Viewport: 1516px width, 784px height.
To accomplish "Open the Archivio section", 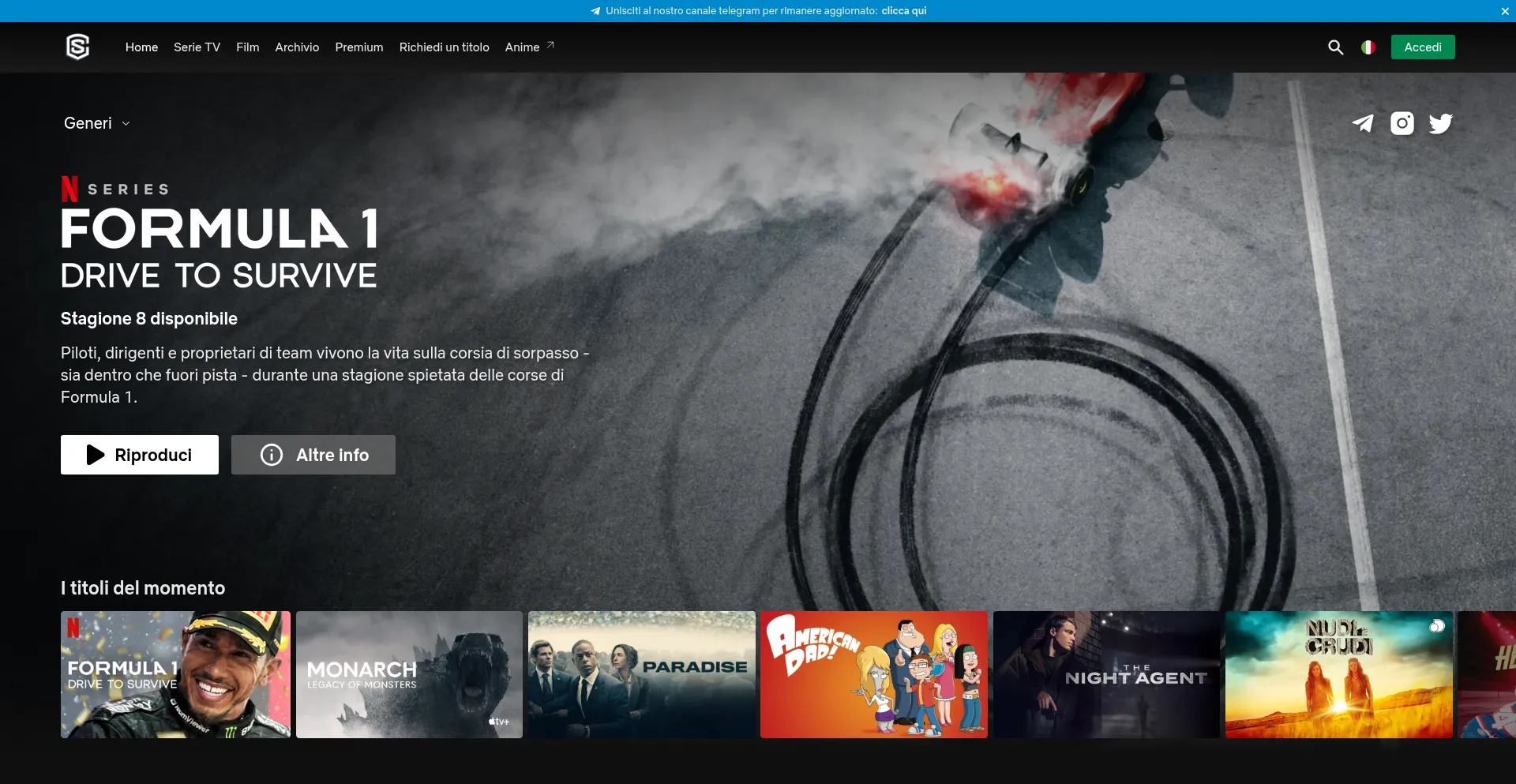I will coord(297,47).
